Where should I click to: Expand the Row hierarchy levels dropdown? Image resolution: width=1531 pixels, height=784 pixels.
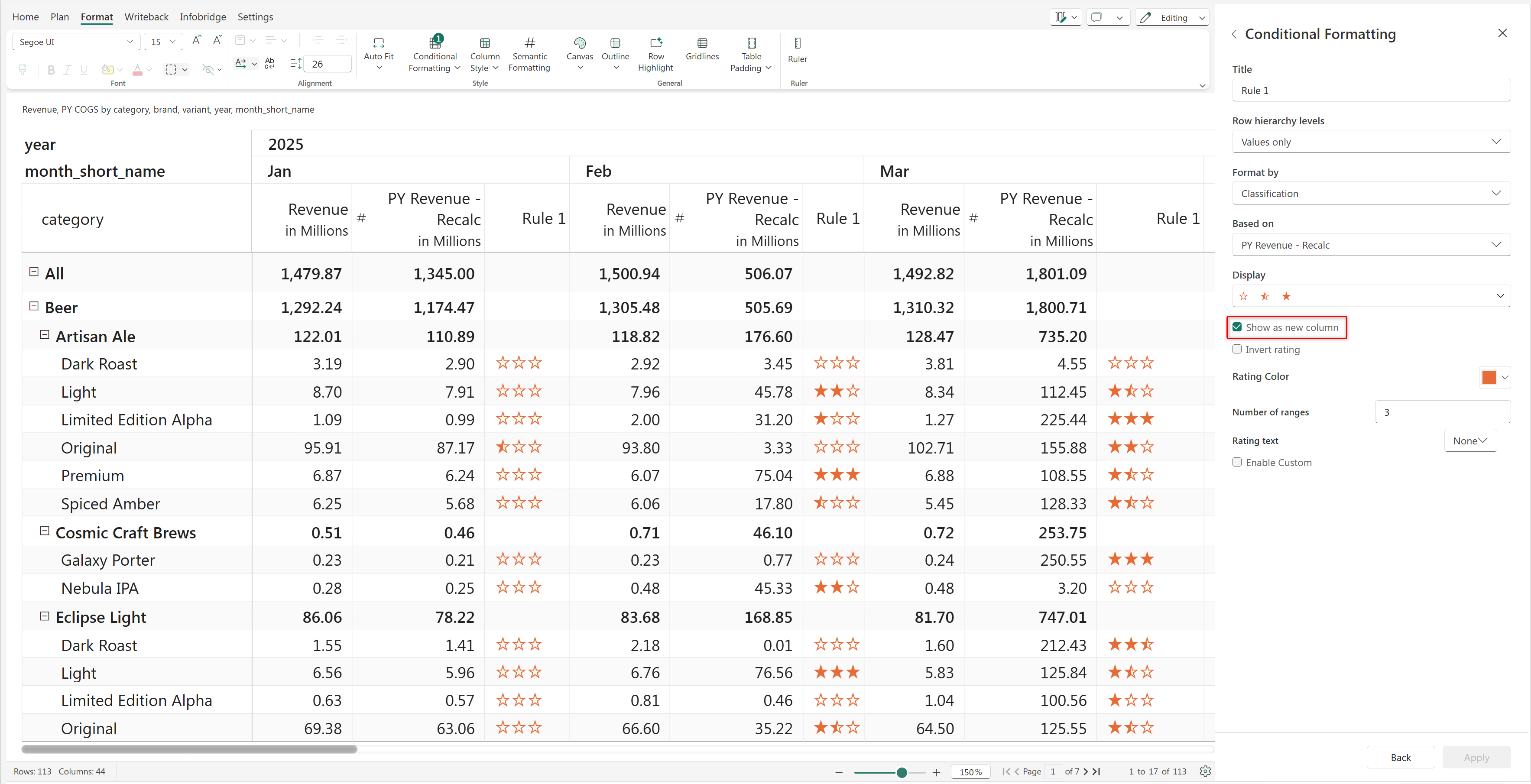[1371, 142]
